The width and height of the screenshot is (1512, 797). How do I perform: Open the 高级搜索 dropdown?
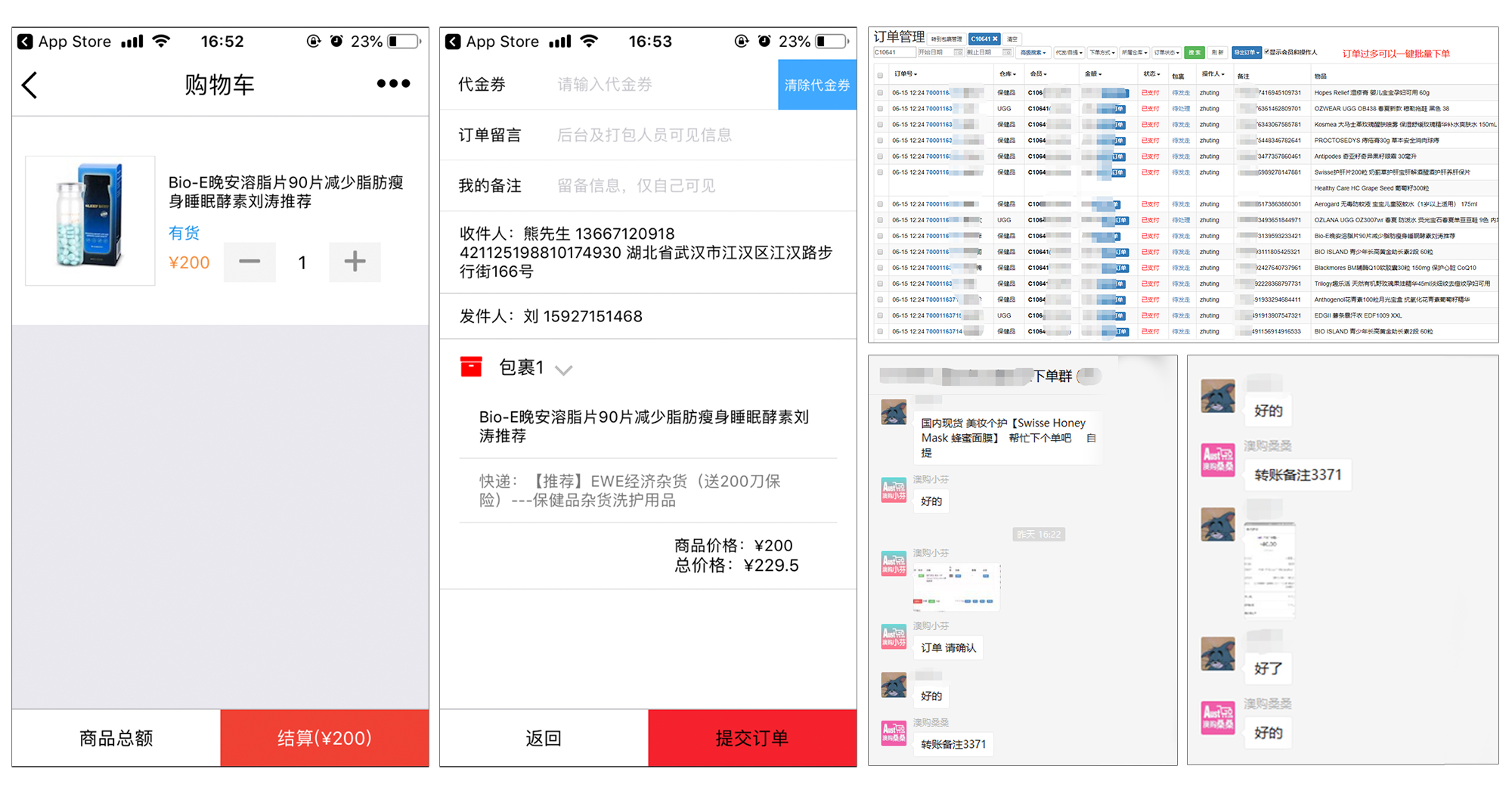click(1033, 53)
